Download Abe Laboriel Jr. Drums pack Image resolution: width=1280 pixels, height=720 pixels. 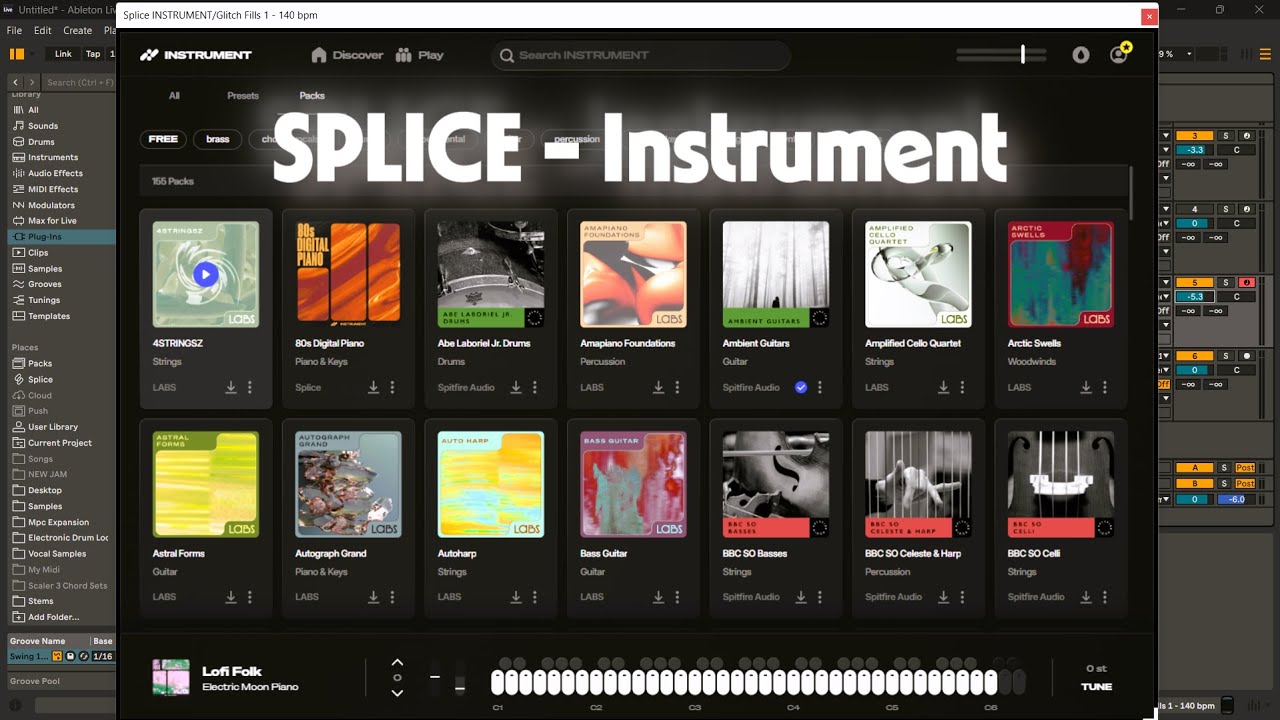[x=516, y=387]
